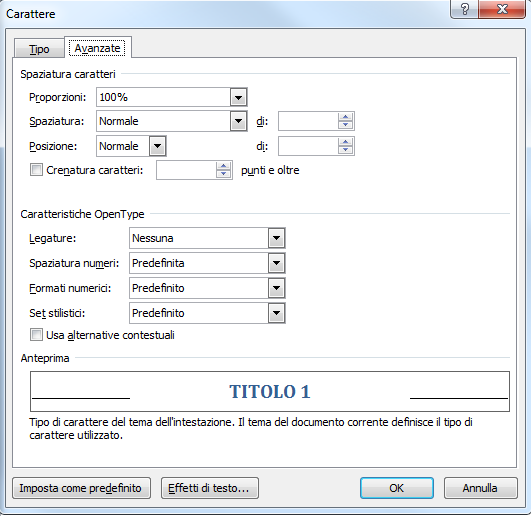This screenshot has width=531, height=516.
Task: Decrease the Posizione di value arrow
Action: coord(345,150)
